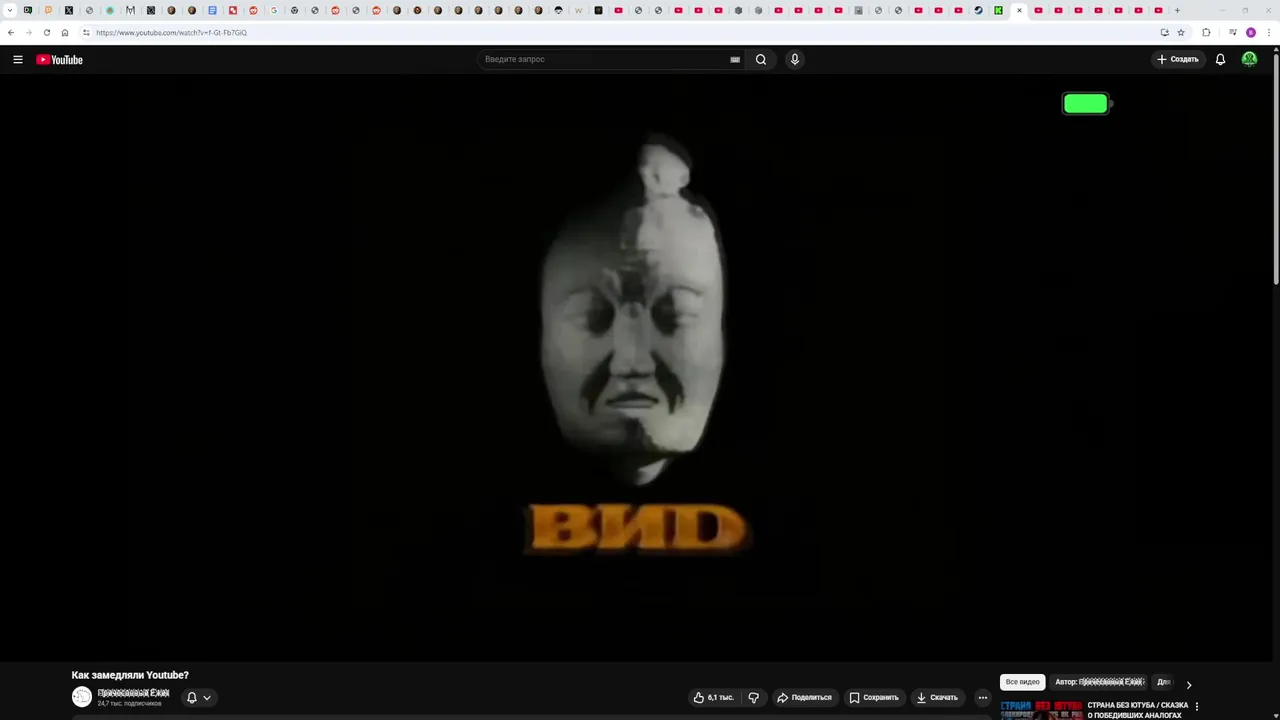This screenshot has height=720, width=1280.
Task: Click "Сохранить" save button
Action: pyautogui.click(x=874, y=697)
